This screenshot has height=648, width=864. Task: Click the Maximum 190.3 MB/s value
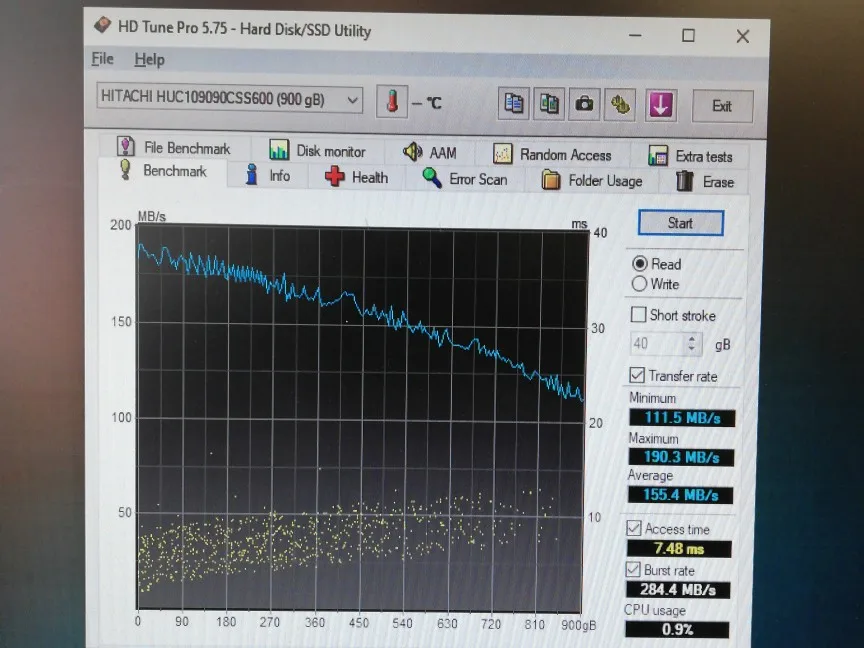coord(681,457)
